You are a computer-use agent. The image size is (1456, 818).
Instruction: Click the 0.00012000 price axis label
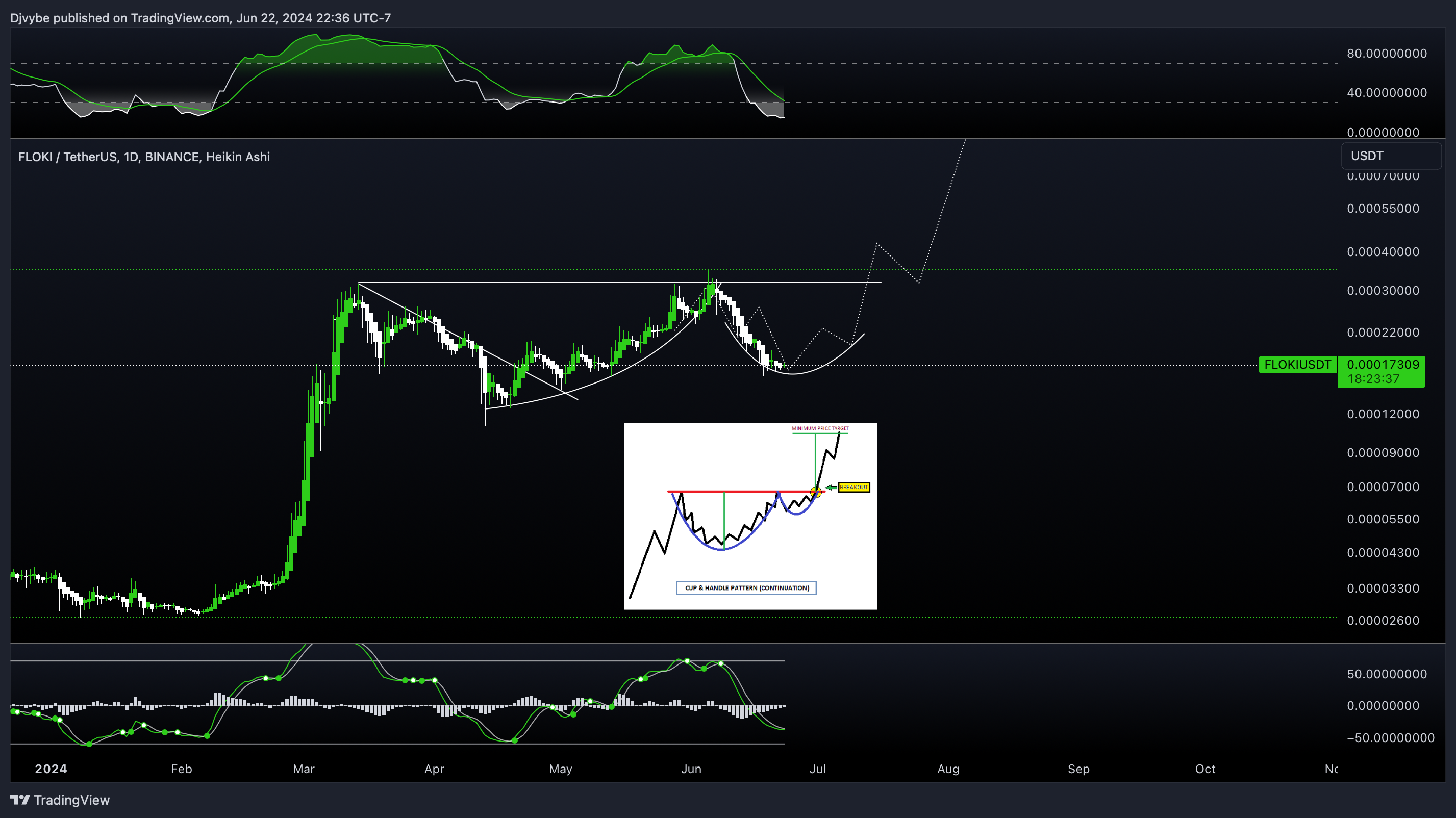click(x=1383, y=414)
